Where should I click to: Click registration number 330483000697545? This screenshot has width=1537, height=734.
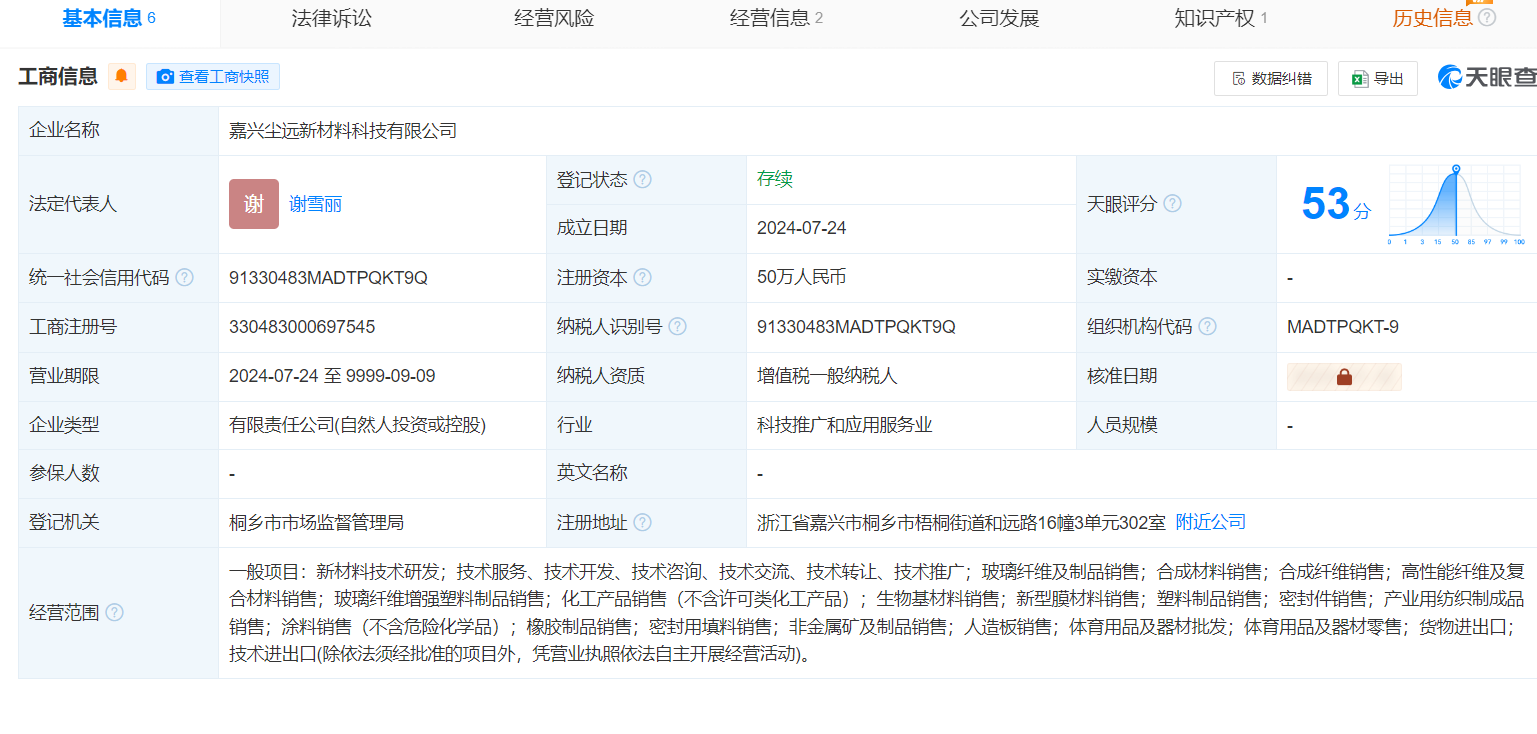click(x=302, y=327)
